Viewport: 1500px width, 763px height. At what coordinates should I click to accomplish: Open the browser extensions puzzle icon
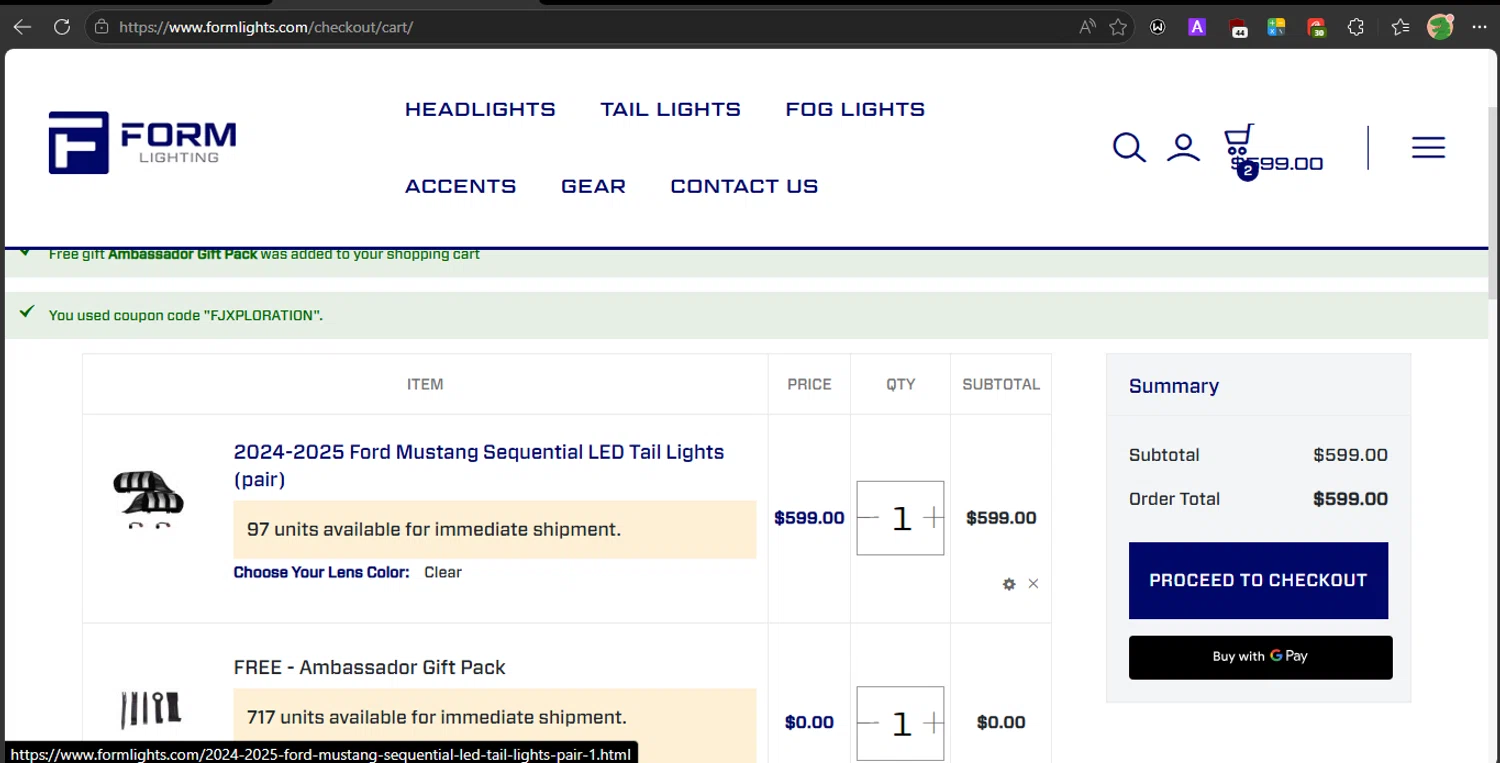1356,27
